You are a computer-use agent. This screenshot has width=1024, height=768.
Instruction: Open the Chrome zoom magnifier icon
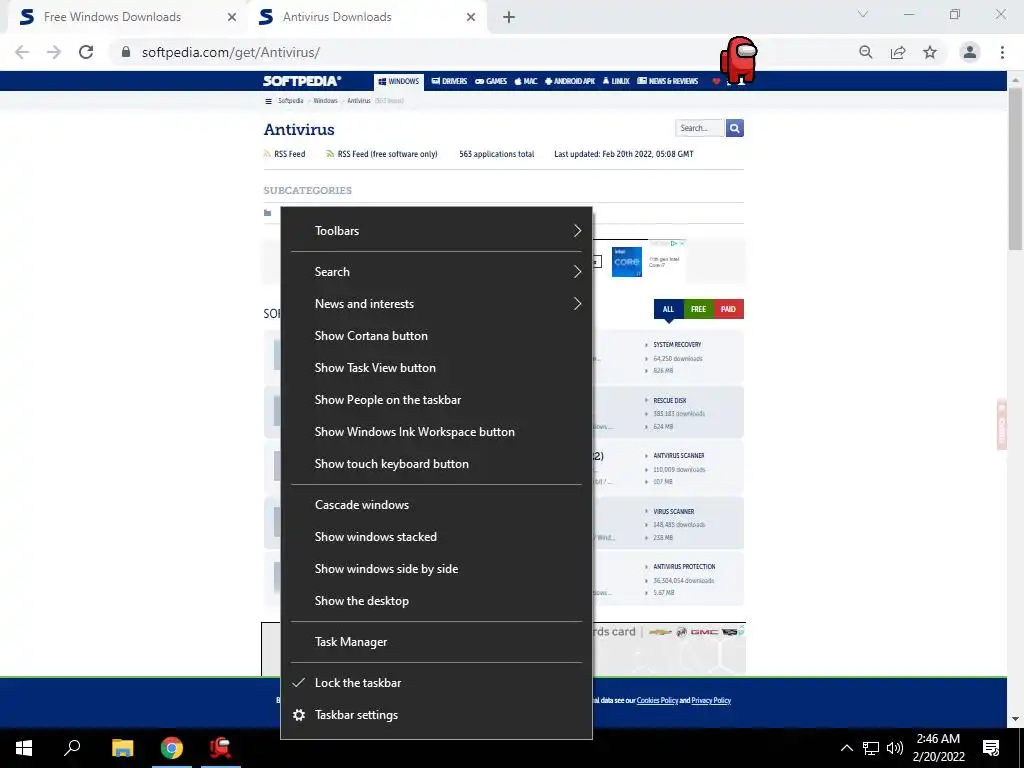[866, 52]
